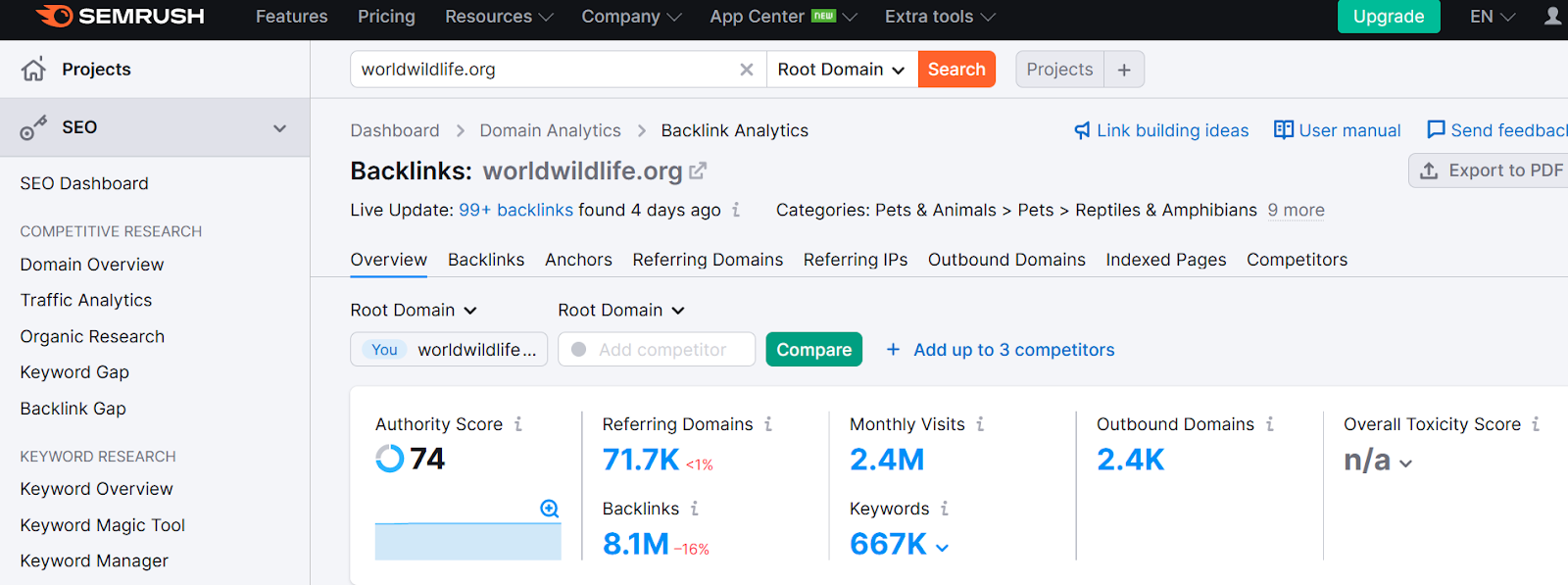The height and width of the screenshot is (585, 1568).
Task: Click the Send feedback chat icon
Action: click(x=1436, y=129)
